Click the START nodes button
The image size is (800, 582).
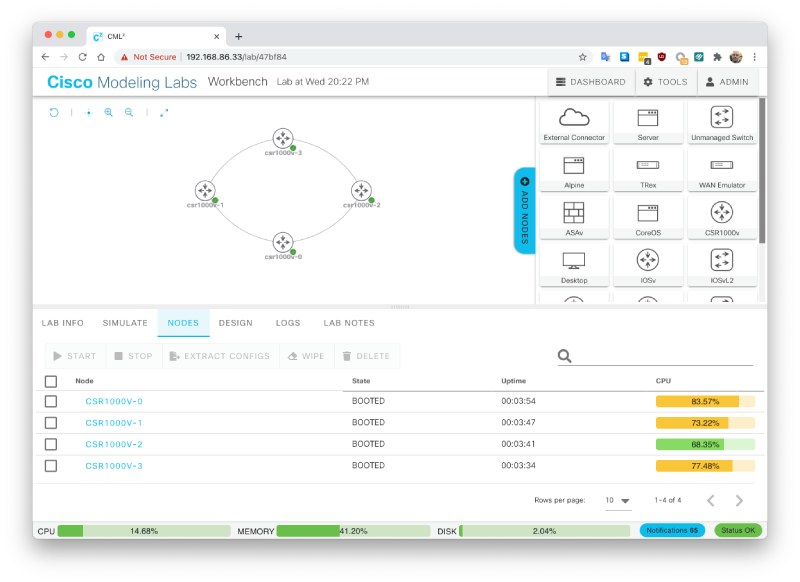pos(75,356)
